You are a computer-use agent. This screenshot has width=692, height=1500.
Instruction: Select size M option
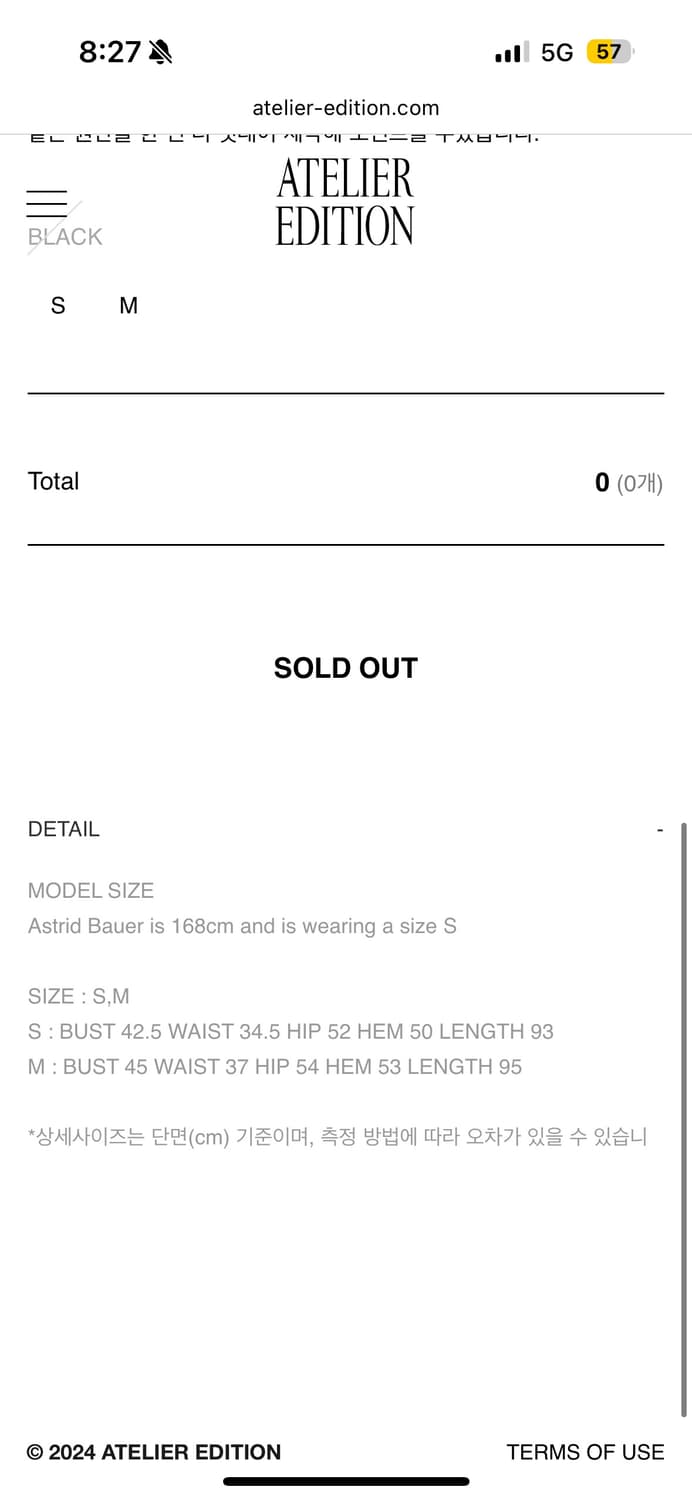(x=128, y=306)
